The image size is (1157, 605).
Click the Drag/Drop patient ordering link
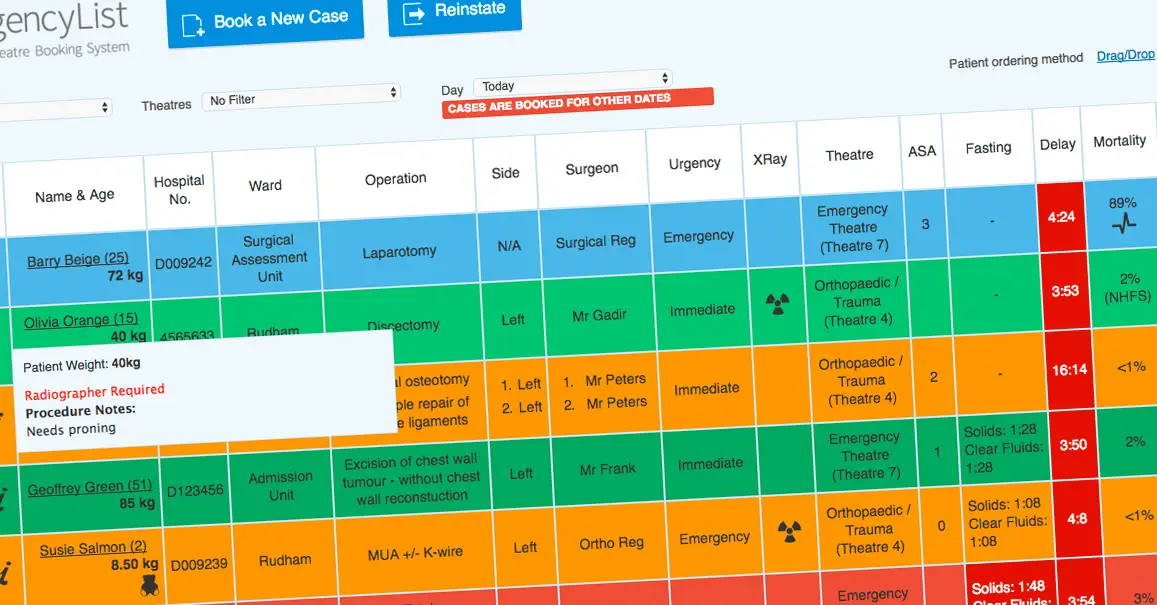(x=1125, y=55)
